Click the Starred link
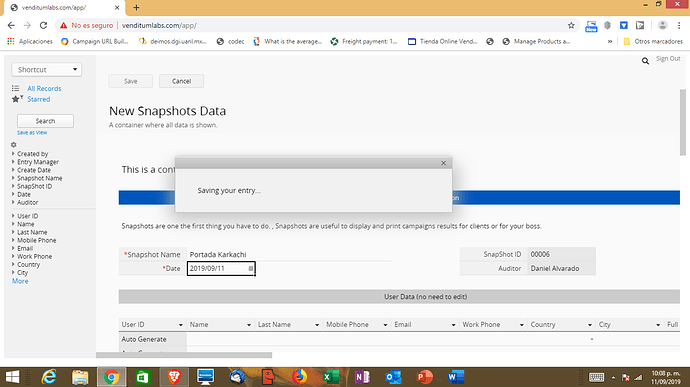The image size is (690, 387). 39,99
